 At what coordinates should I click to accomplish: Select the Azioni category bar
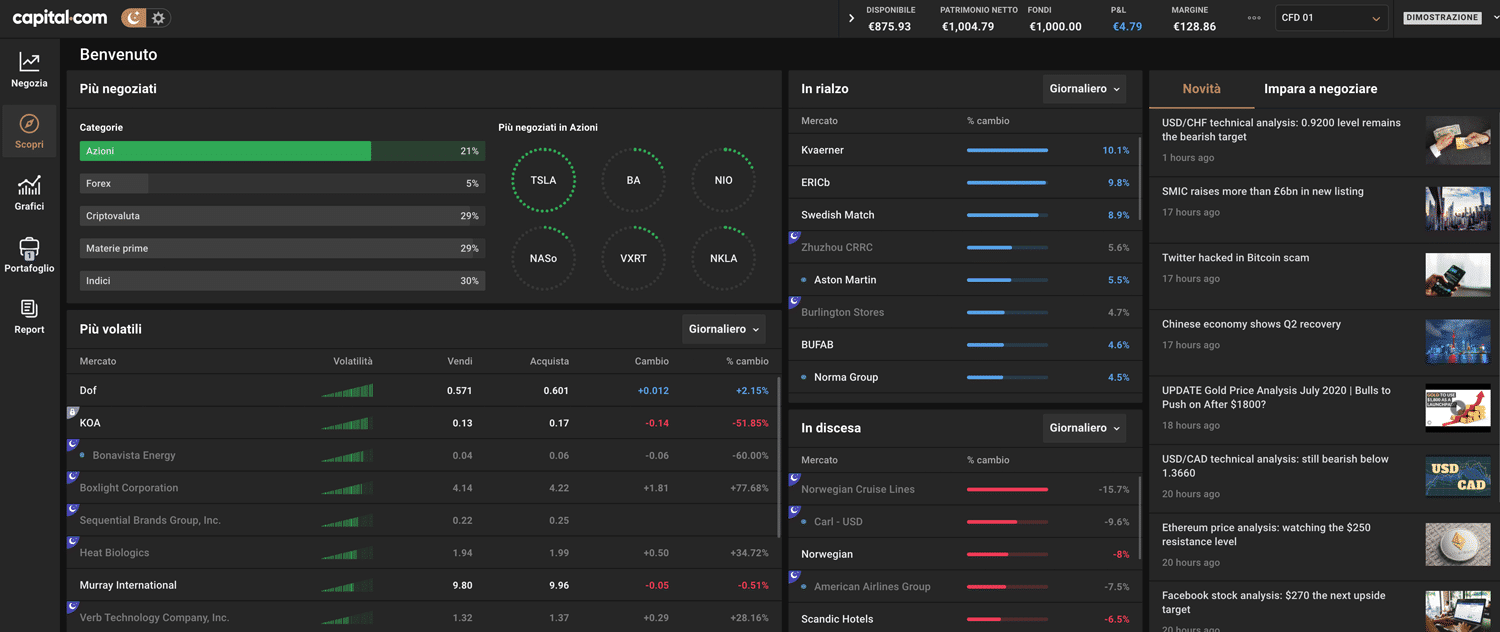(x=282, y=151)
